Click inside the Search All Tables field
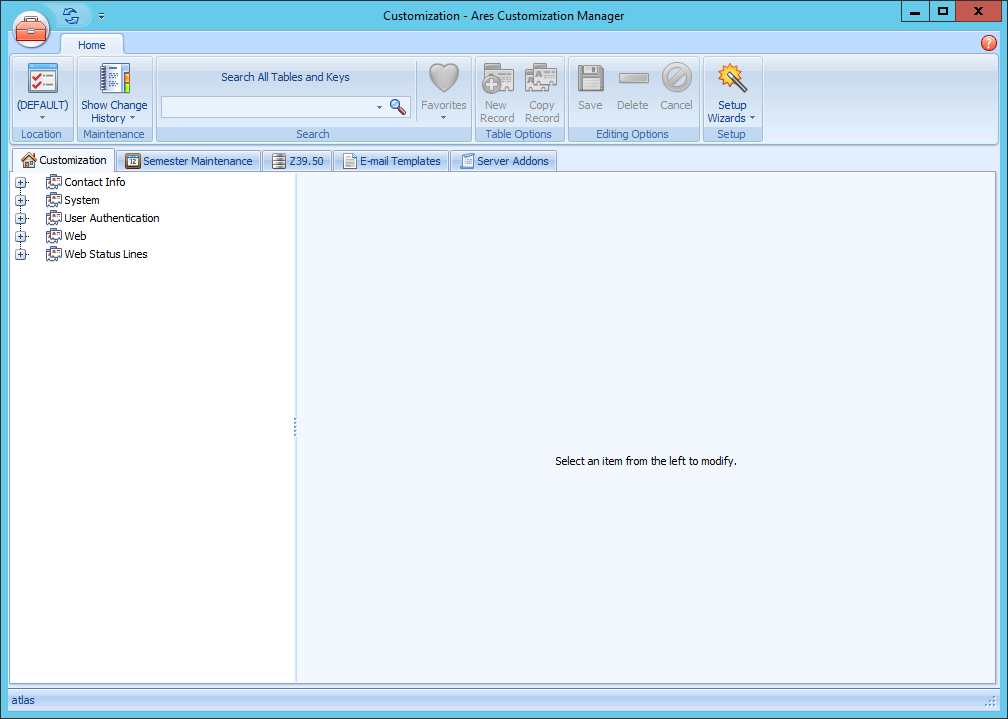 coord(267,107)
